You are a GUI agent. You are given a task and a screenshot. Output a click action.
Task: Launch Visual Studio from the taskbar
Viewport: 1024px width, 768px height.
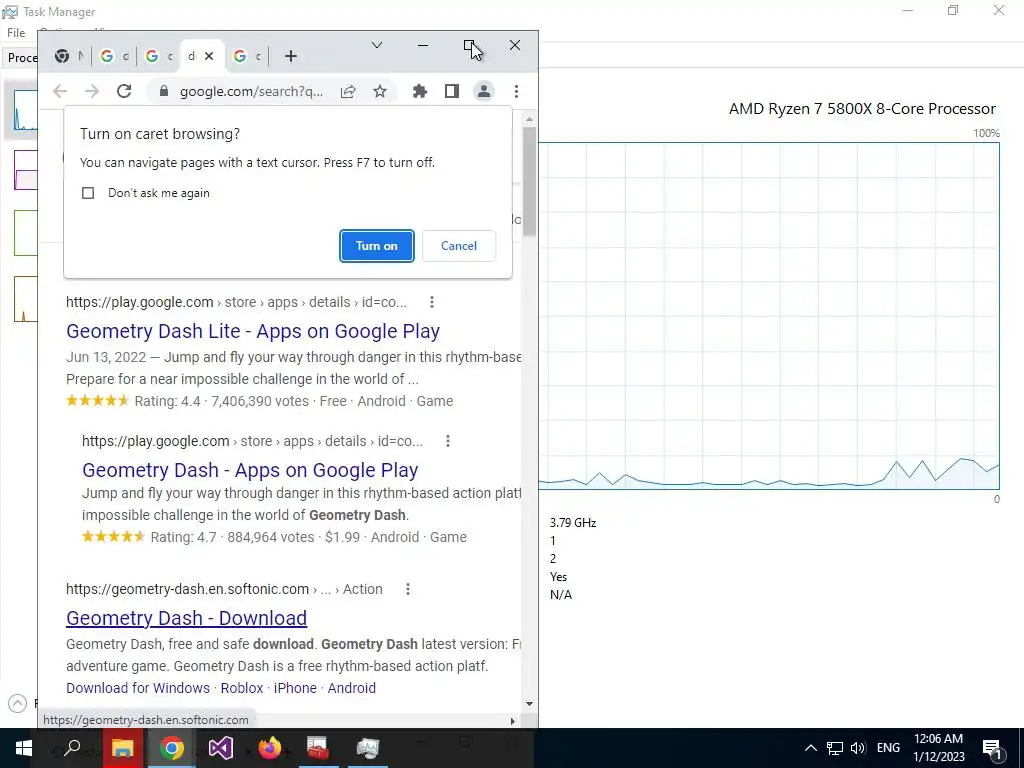tap(221, 748)
